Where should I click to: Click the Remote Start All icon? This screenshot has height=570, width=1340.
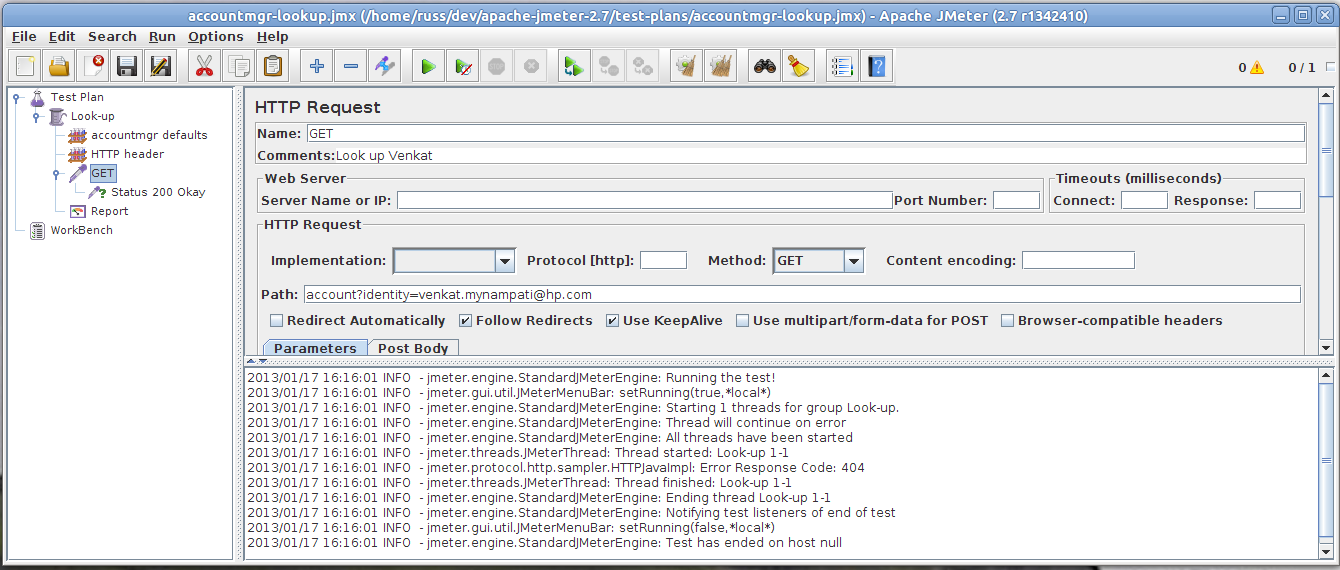[x=574, y=67]
